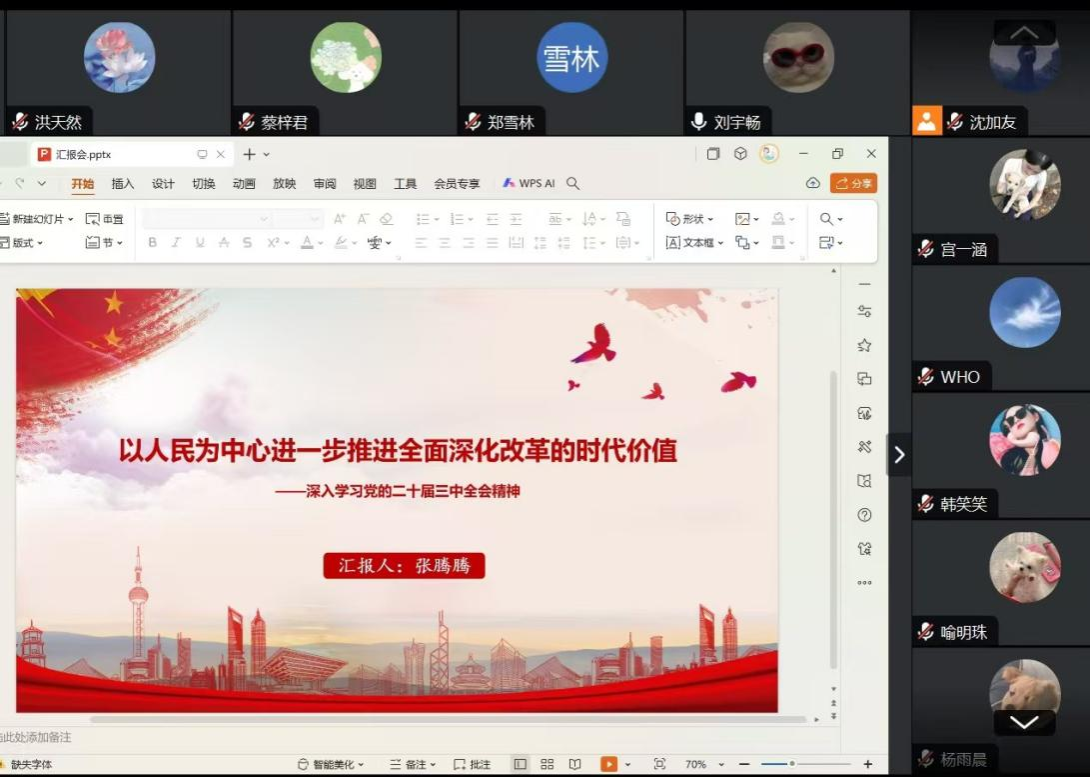
Task: Open the 插入 ribbon tab
Action: pos(122,184)
